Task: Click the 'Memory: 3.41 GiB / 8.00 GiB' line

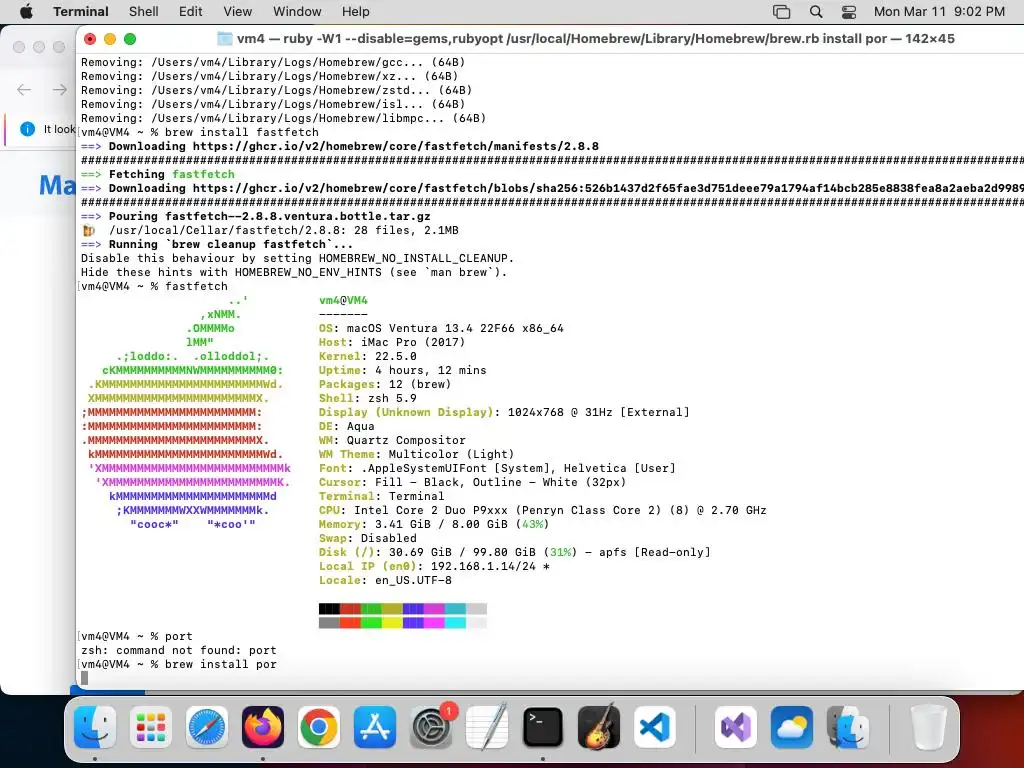Action: point(434,524)
